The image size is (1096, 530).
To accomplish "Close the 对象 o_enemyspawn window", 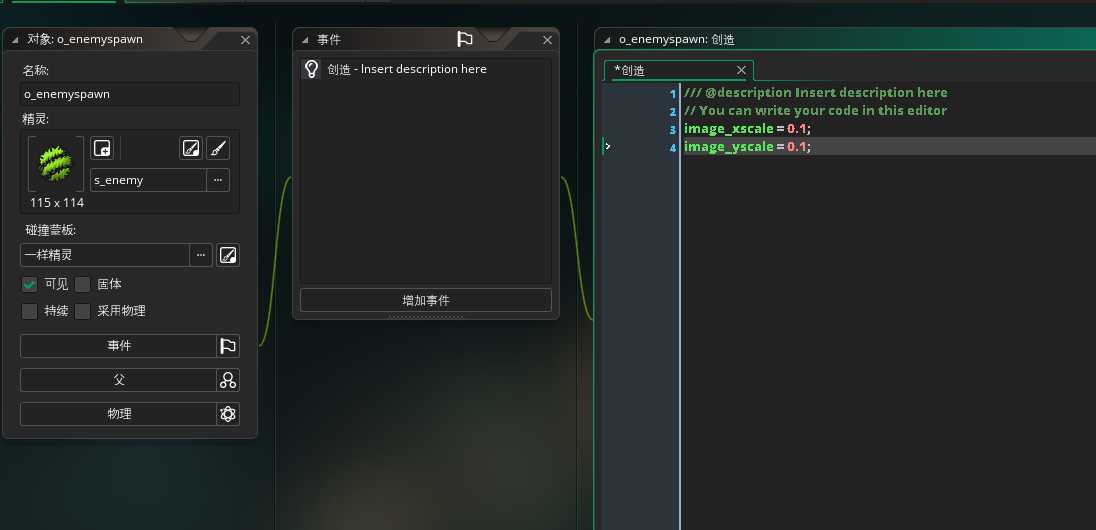I will tap(245, 40).
